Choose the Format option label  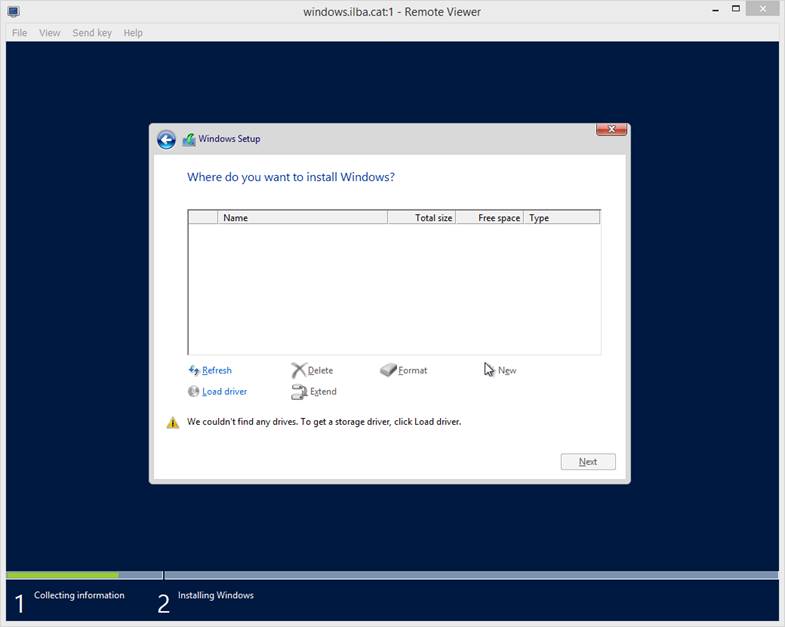tap(413, 371)
